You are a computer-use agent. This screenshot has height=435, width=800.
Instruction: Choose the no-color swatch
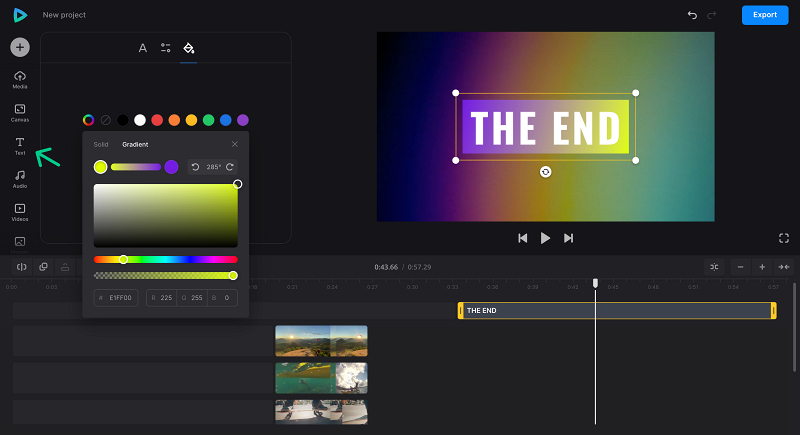(x=106, y=120)
